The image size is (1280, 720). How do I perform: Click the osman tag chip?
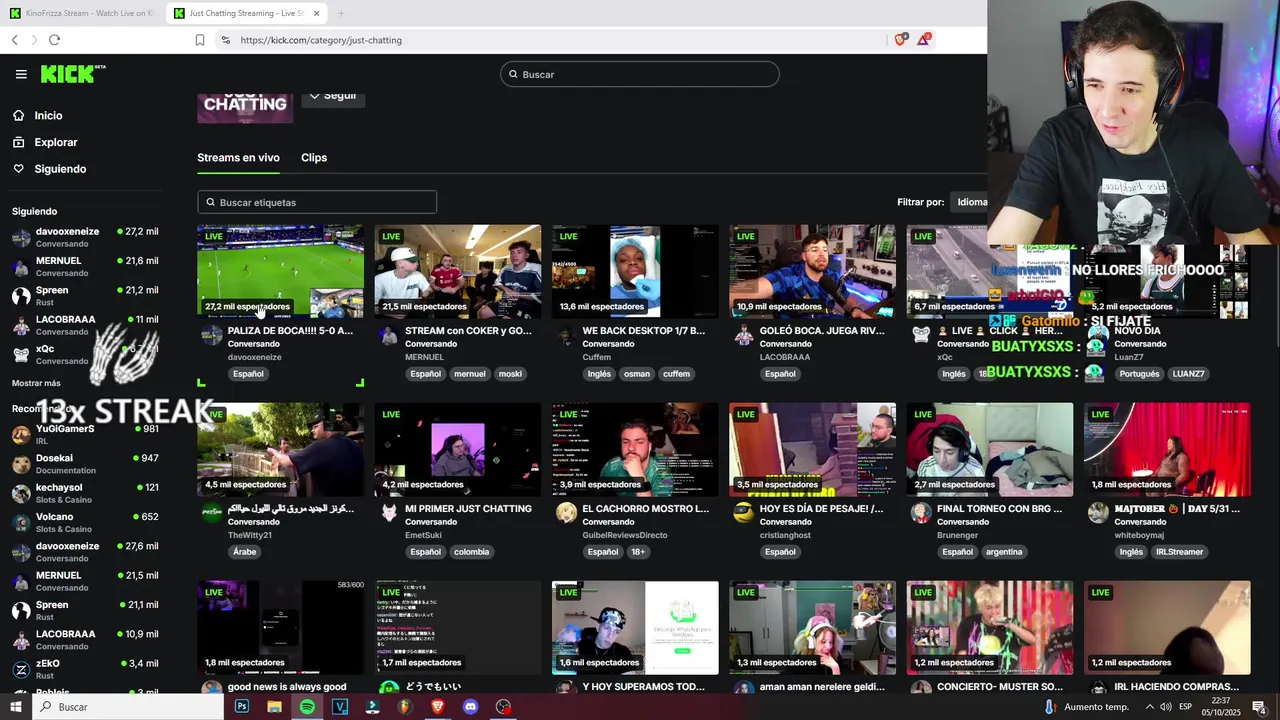point(637,374)
